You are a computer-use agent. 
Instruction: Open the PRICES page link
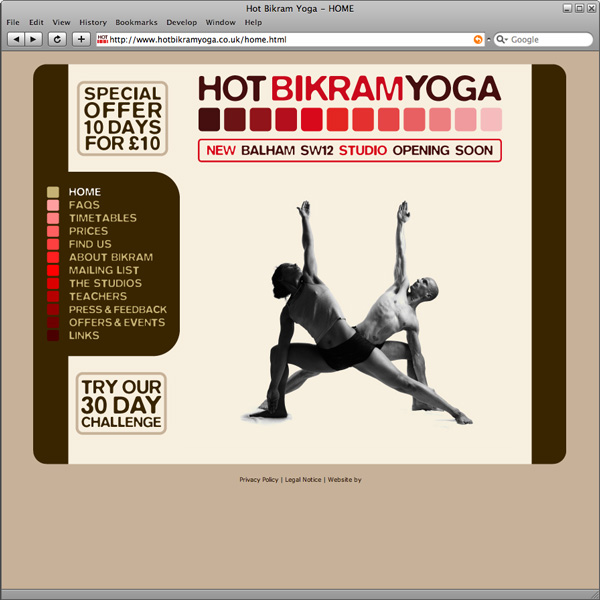(88, 231)
